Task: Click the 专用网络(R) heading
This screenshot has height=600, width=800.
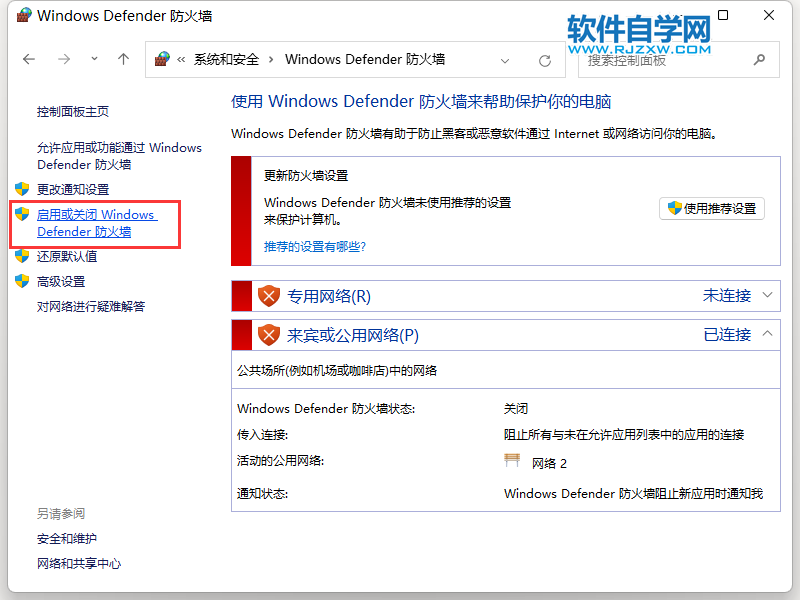Action: [x=329, y=296]
